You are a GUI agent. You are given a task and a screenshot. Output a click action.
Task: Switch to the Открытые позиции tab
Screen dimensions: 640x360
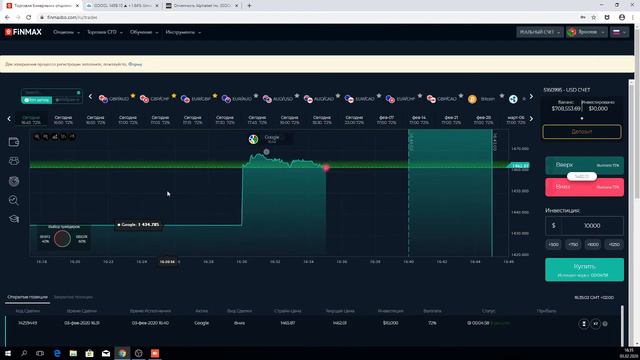pos(27,297)
